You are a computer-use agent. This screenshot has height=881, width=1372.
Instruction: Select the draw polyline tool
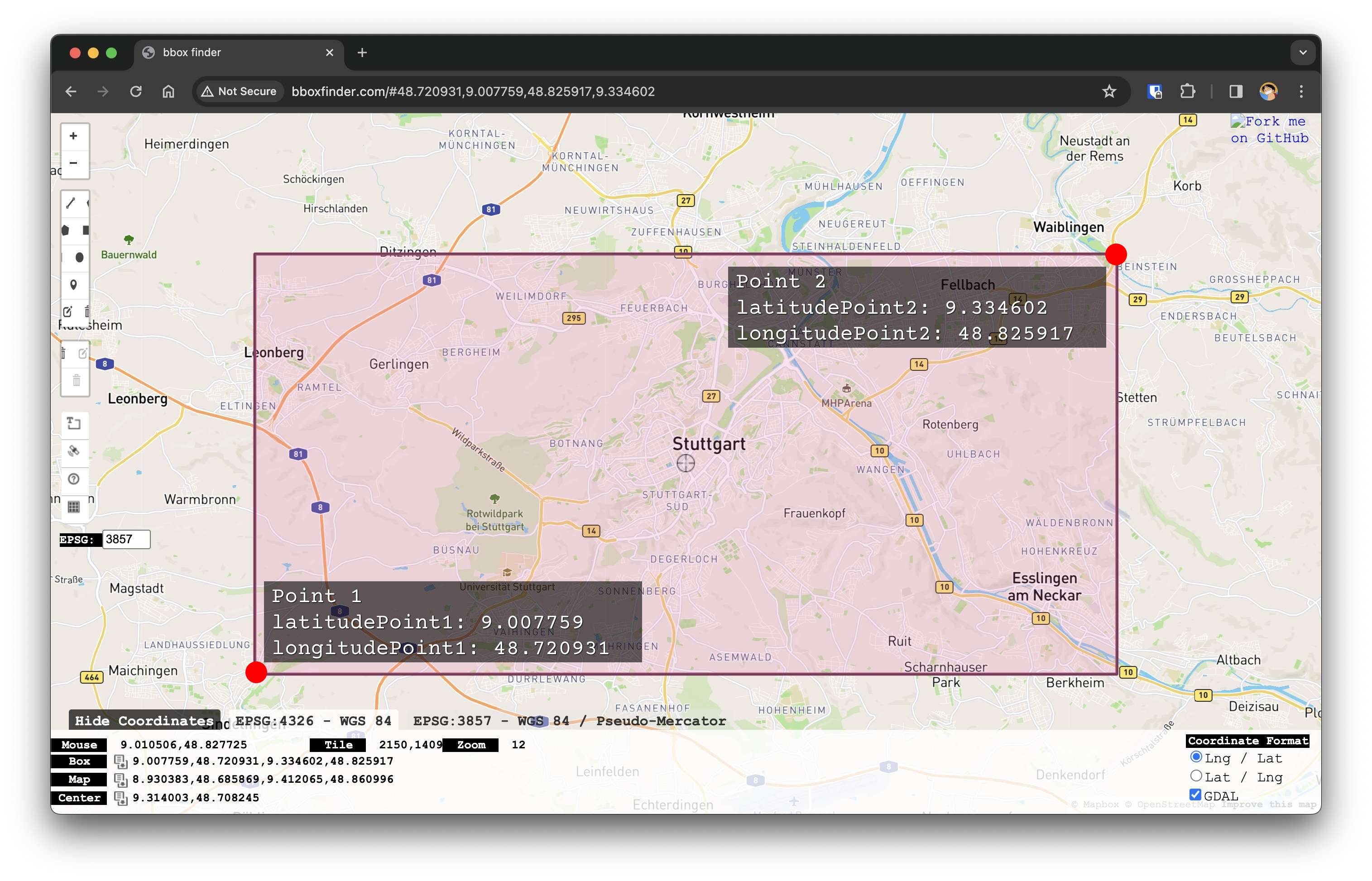click(x=71, y=203)
